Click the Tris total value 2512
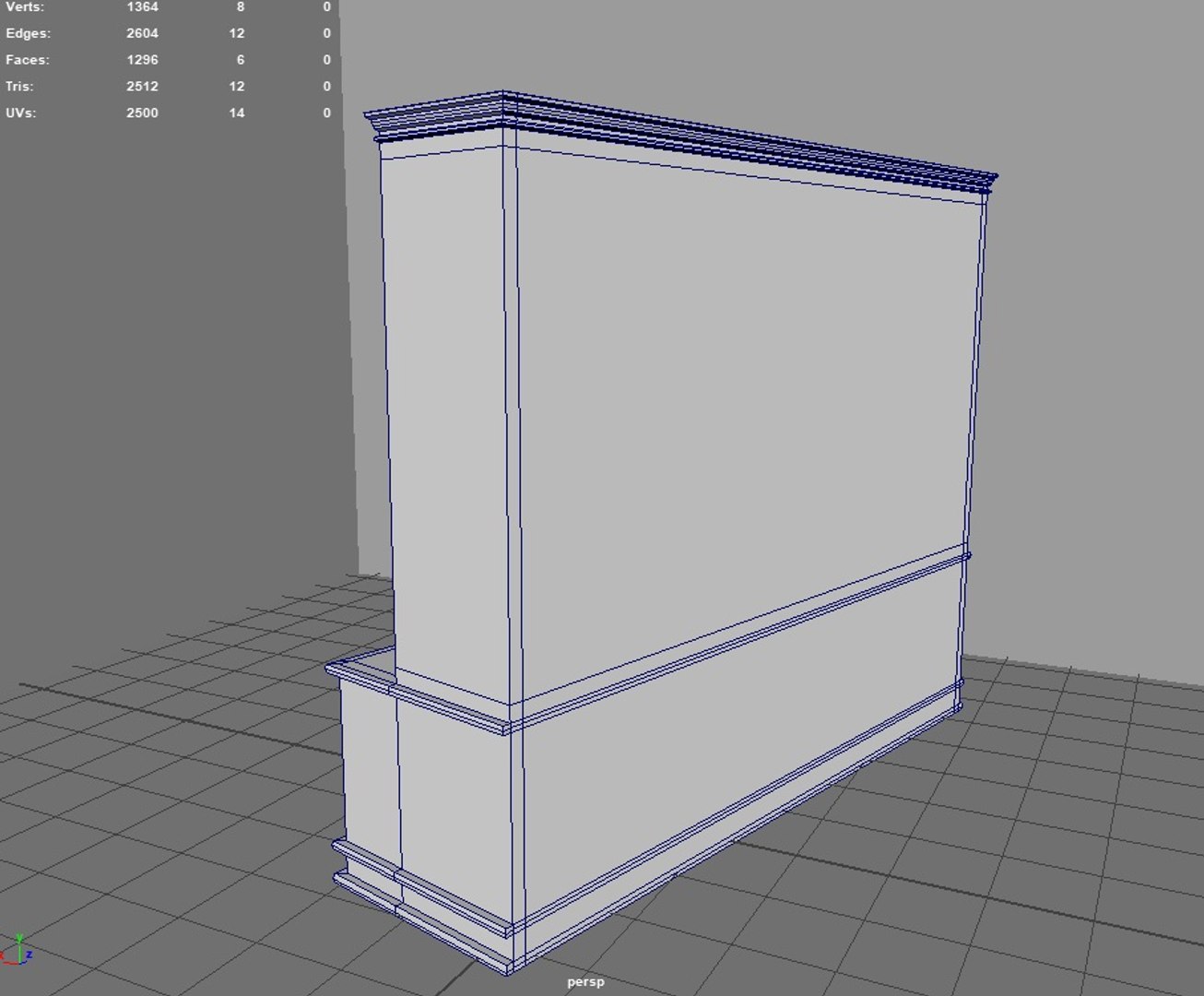1204x996 pixels. pyautogui.click(x=142, y=87)
